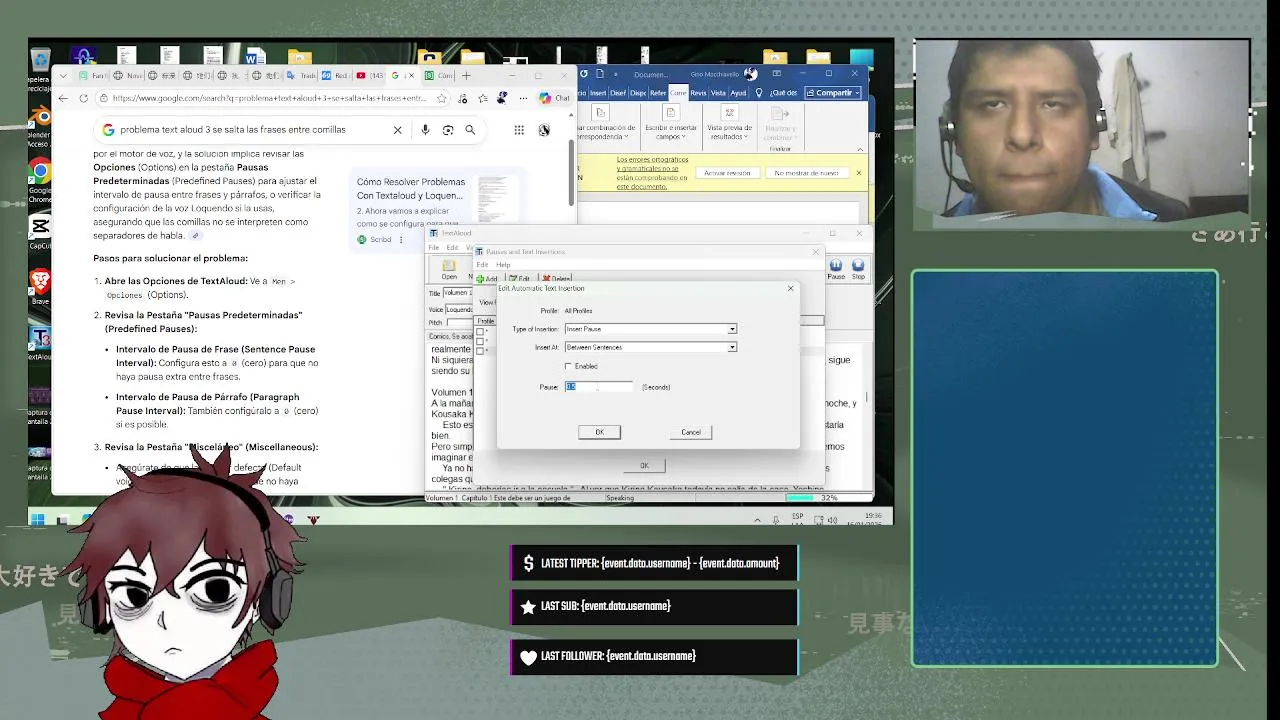Viewport: 1280px width, 720px height.
Task: Click Compartir button in Word
Action: click(x=834, y=93)
